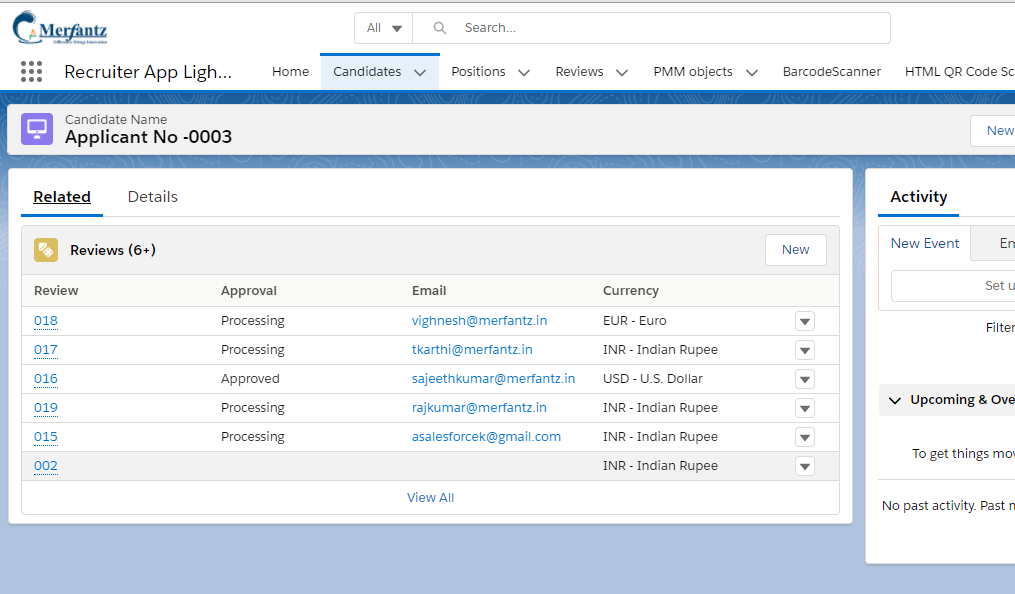Click the Reviews related list icon
1015x594 pixels.
pyautogui.click(x=46, y=250)
